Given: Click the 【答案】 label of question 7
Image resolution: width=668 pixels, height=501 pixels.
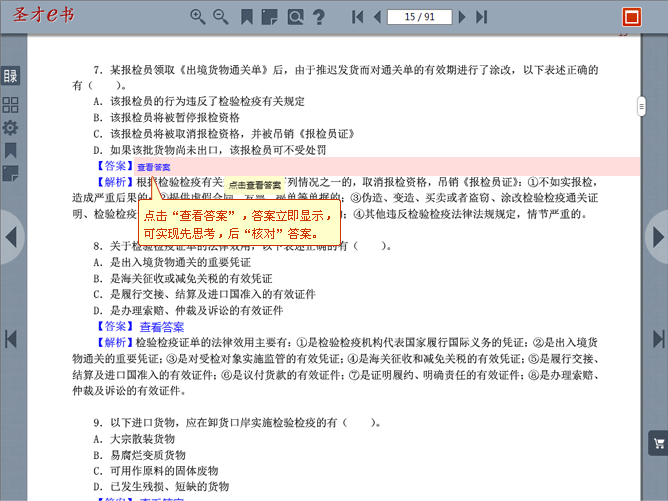Looking at the screenshot, I should (x=114, y=166).
